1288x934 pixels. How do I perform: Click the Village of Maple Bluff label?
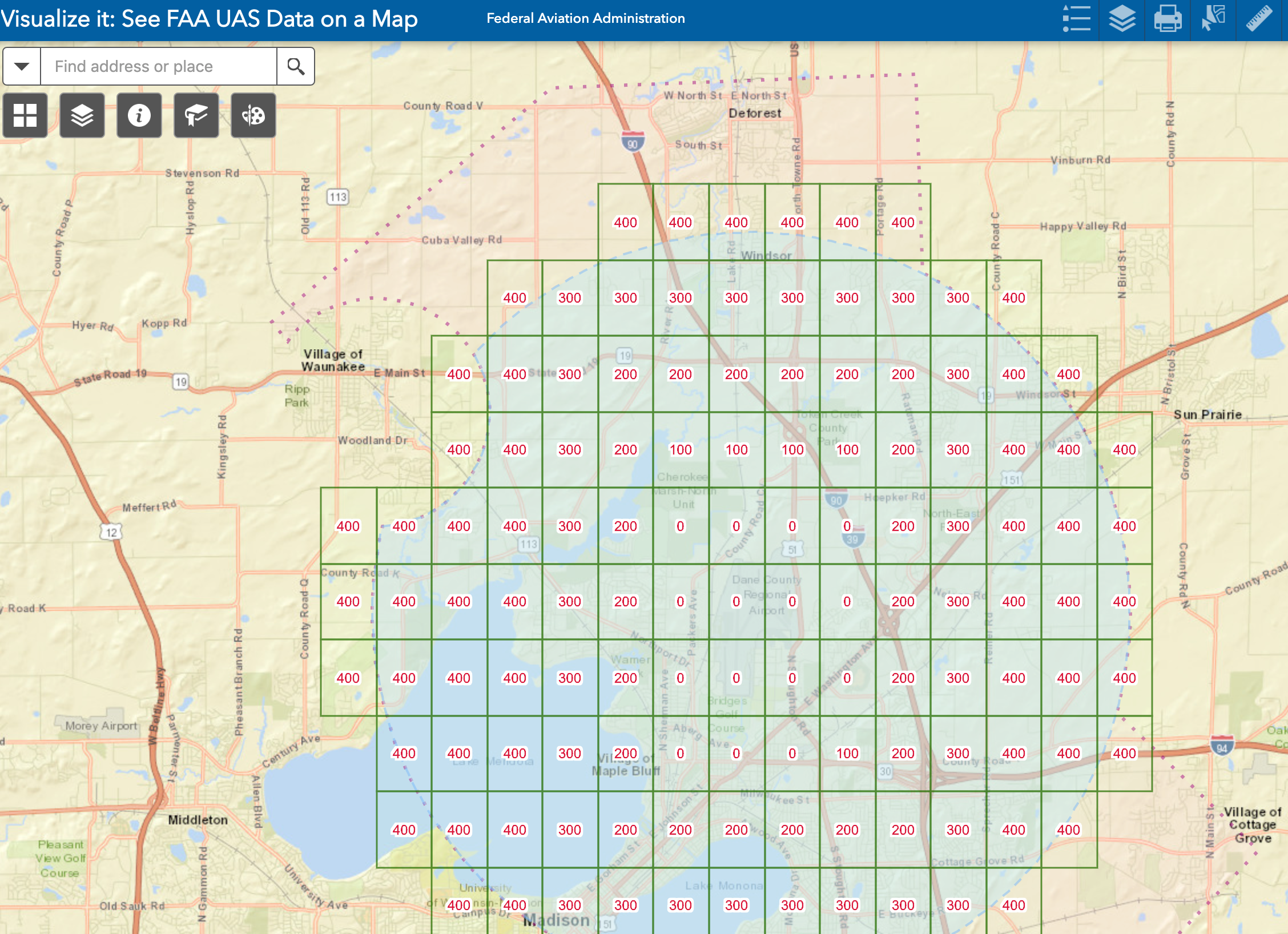coord(626,764)
